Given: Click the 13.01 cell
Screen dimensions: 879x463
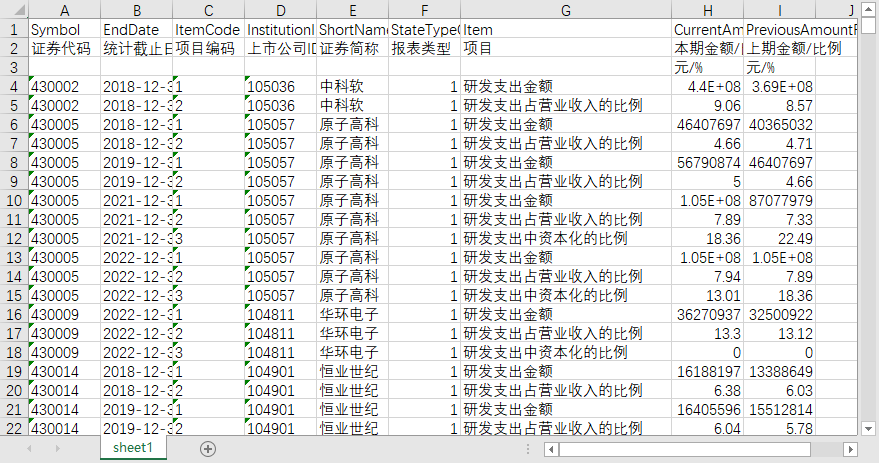Looking at the screenshot, I should coord(708,295).
